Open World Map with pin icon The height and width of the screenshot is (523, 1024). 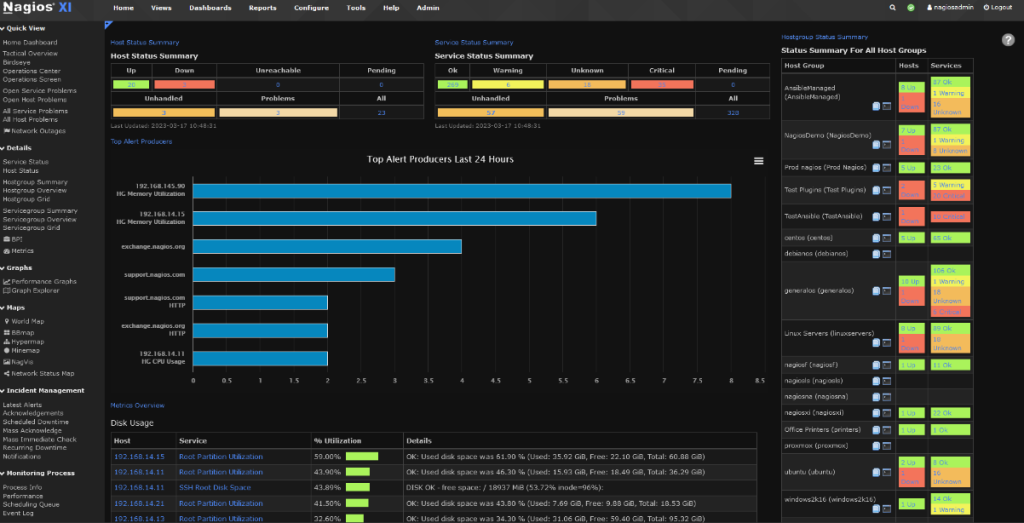24,321
